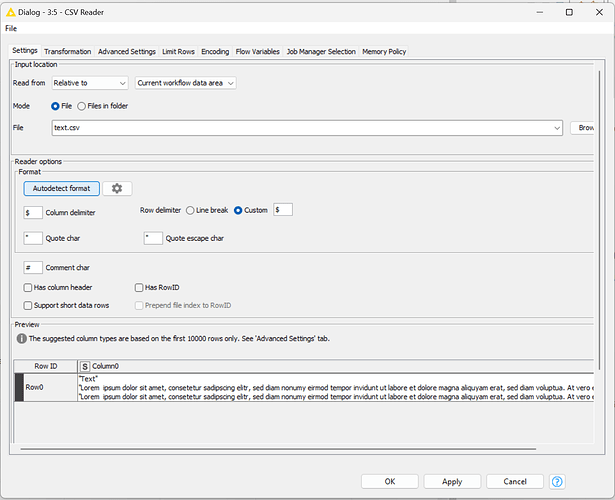
Task: Select the File mode radio button
Action: tap(55, 106)
